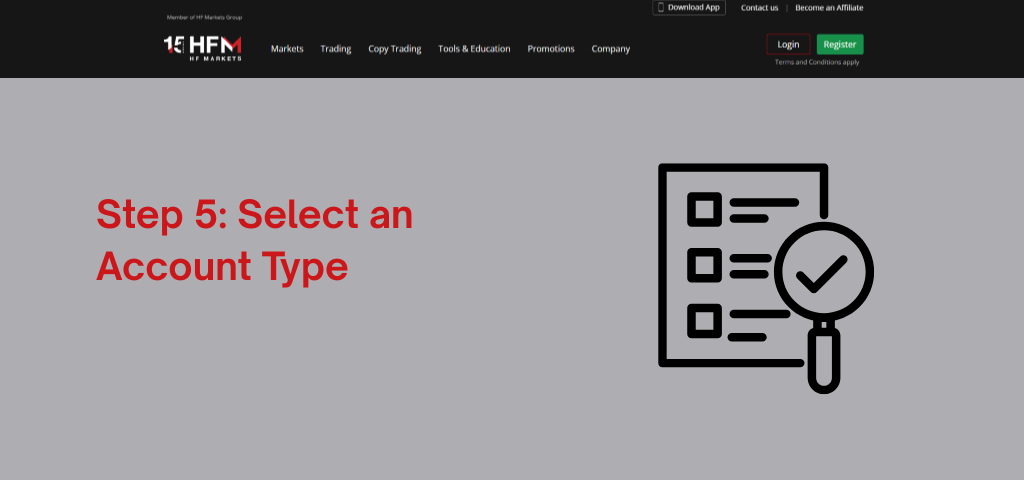Open the Markets menu
1024x480 pixels.
coord(287,49)
